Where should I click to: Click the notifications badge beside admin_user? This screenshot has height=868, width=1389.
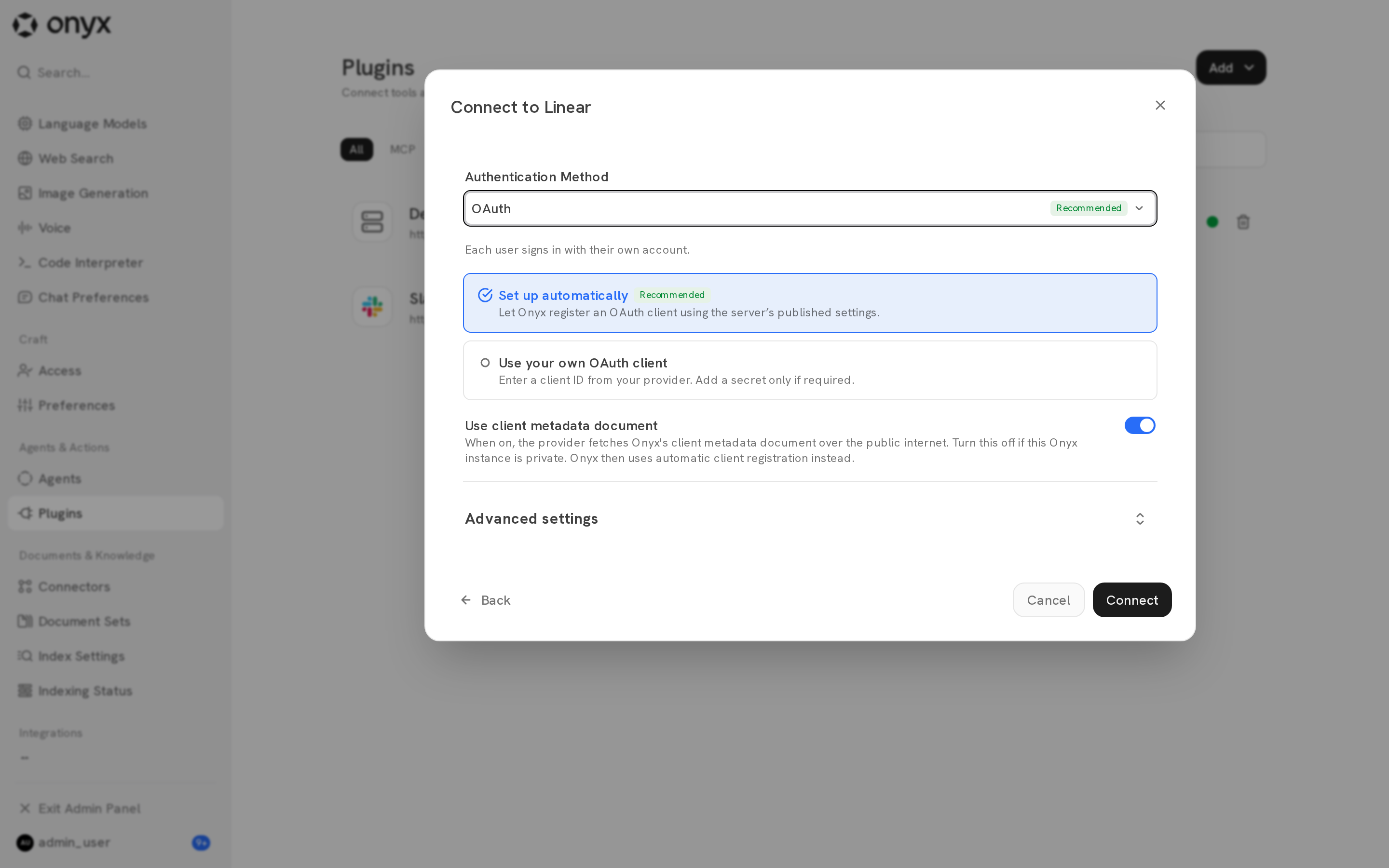click(201, 842)
